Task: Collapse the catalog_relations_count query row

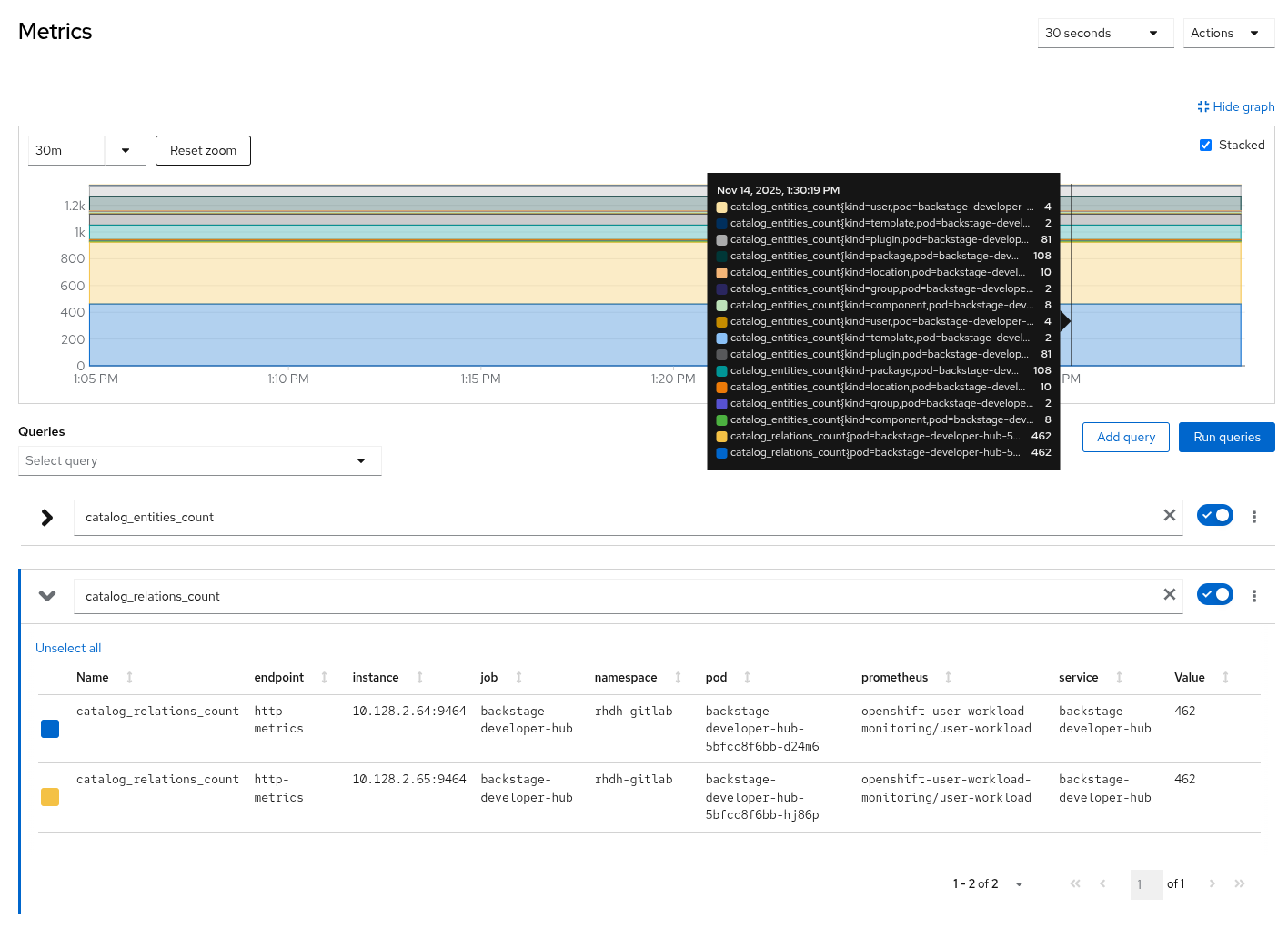Action: tap(47, 596)
